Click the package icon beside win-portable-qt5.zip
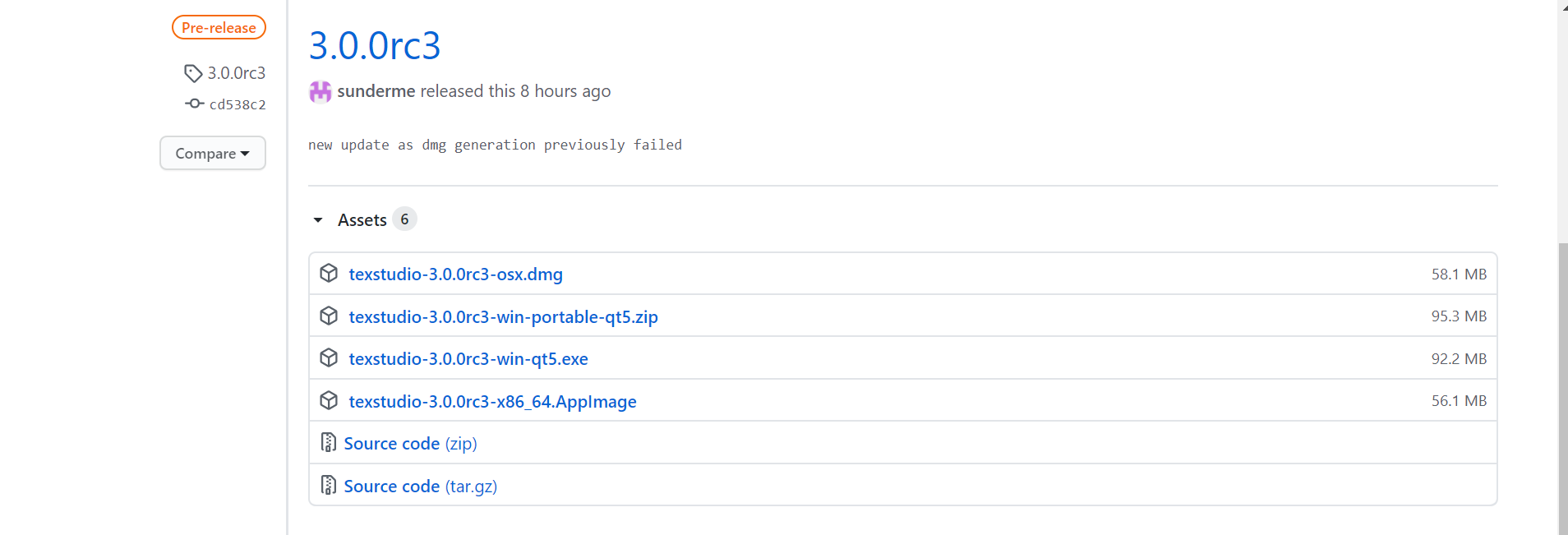 [329, 316]
